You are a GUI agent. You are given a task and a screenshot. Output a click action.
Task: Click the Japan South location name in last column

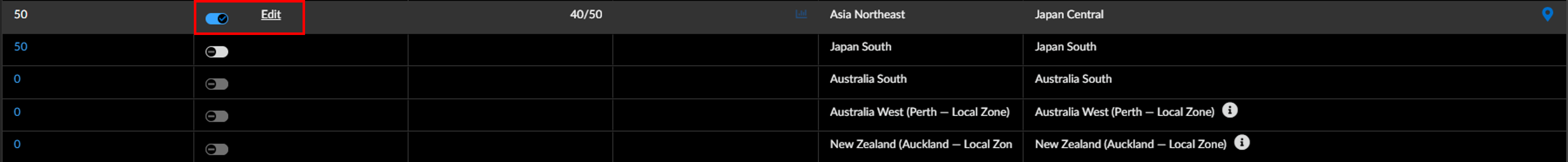click(1065, 47)
